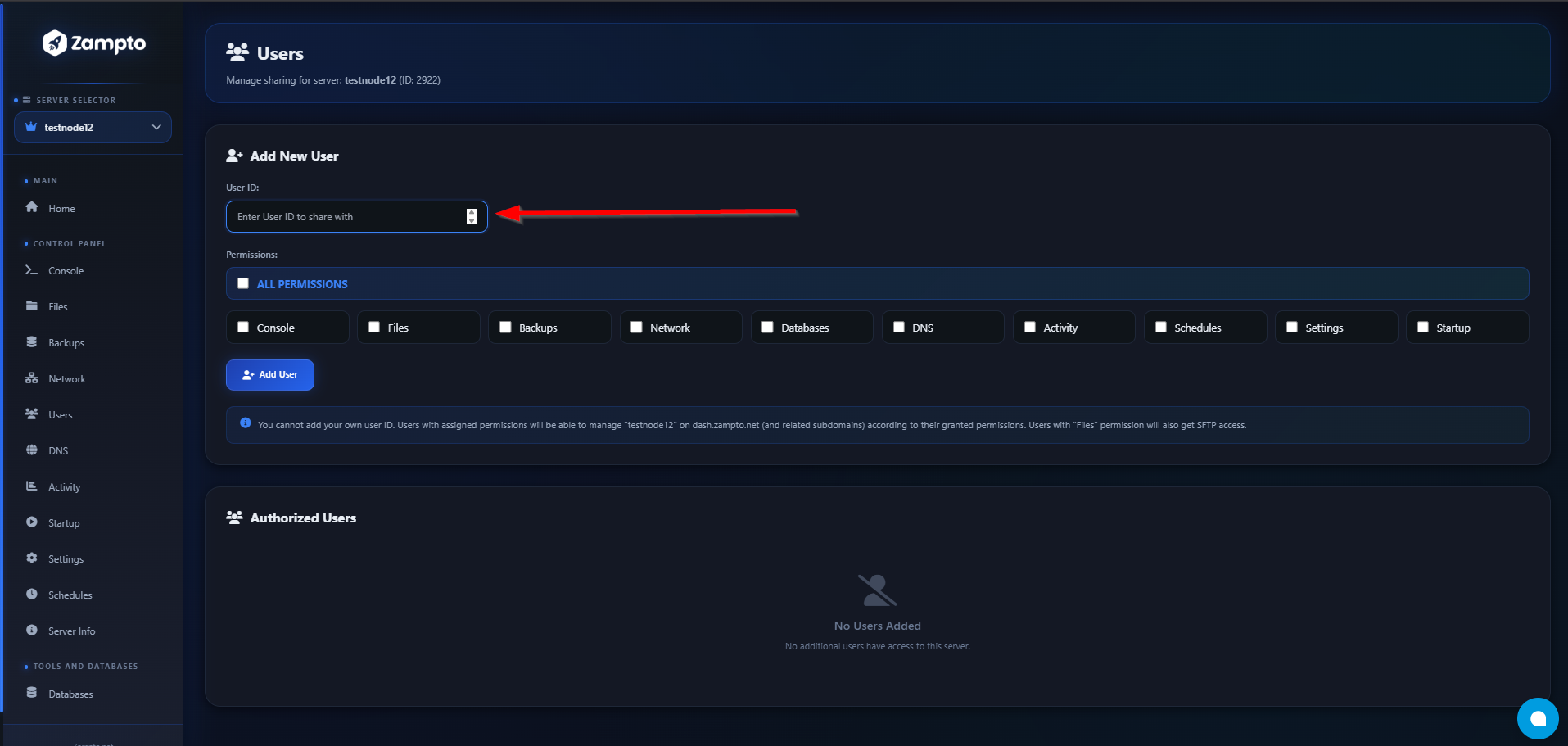Click the Files folder icon in sidebar

[x=32, y=306]
